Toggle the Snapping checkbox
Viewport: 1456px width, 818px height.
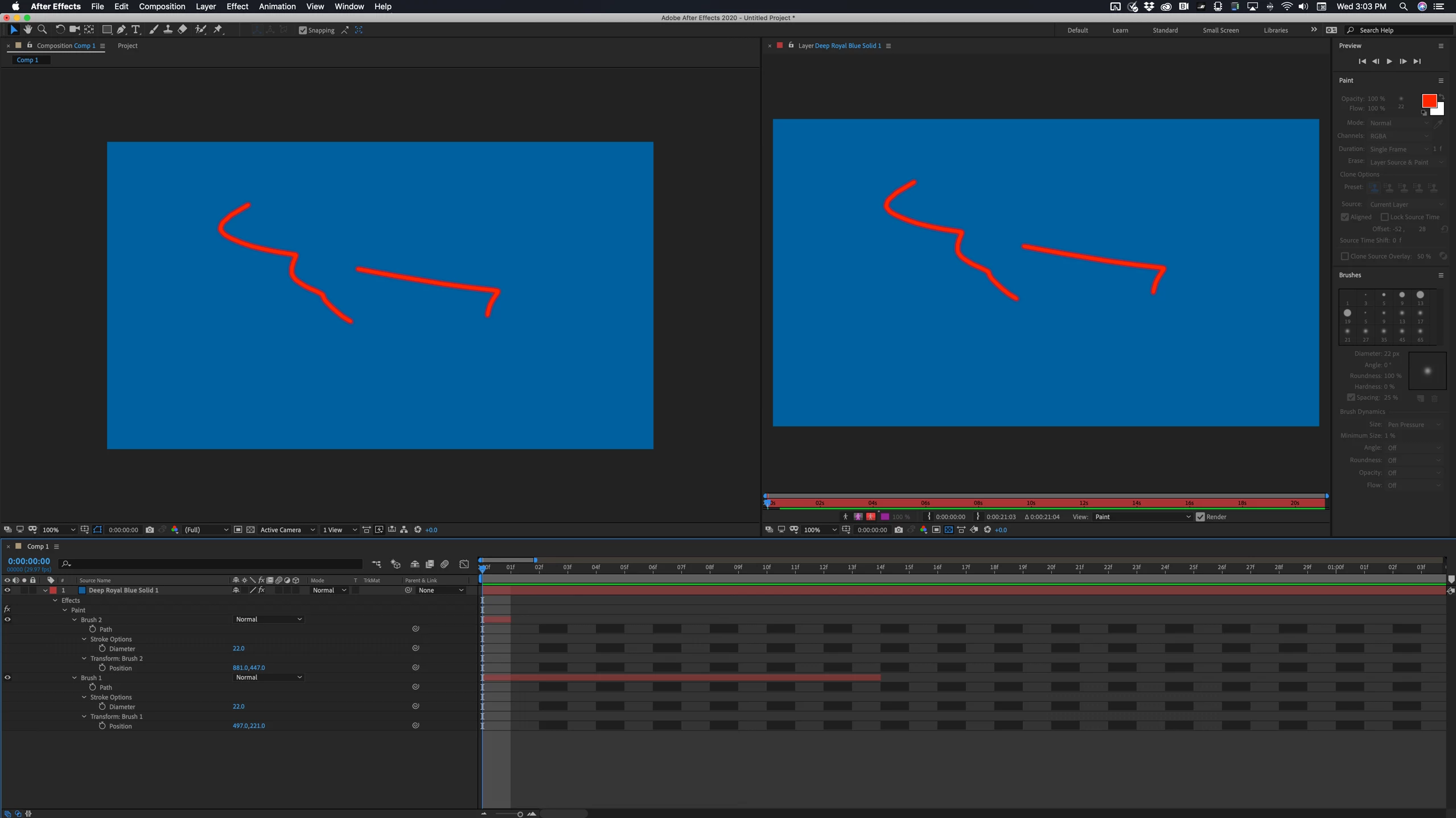click(x=303, y=30)
